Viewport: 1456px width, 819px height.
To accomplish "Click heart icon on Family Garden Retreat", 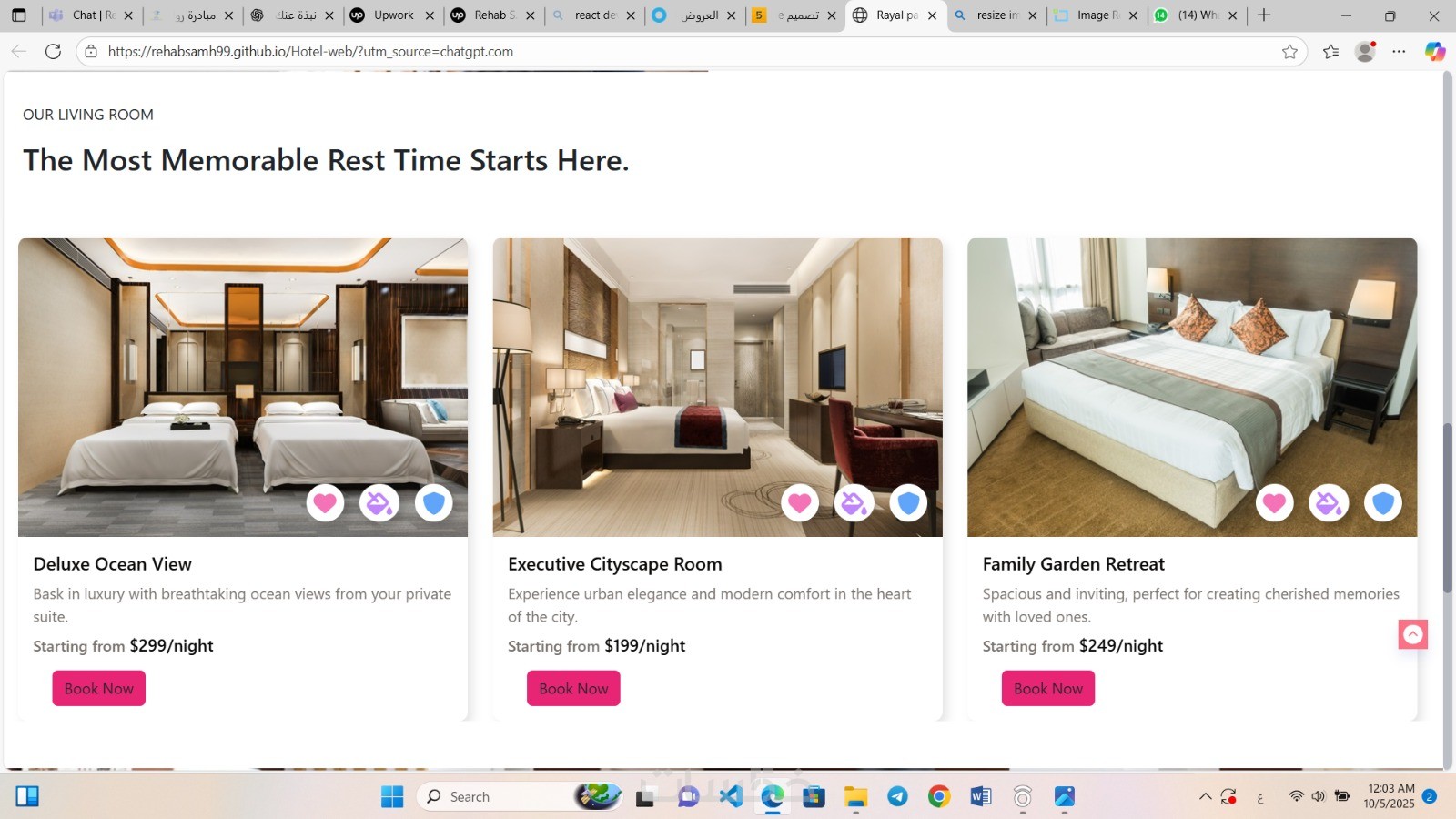I will click(x=1274, y=502).
